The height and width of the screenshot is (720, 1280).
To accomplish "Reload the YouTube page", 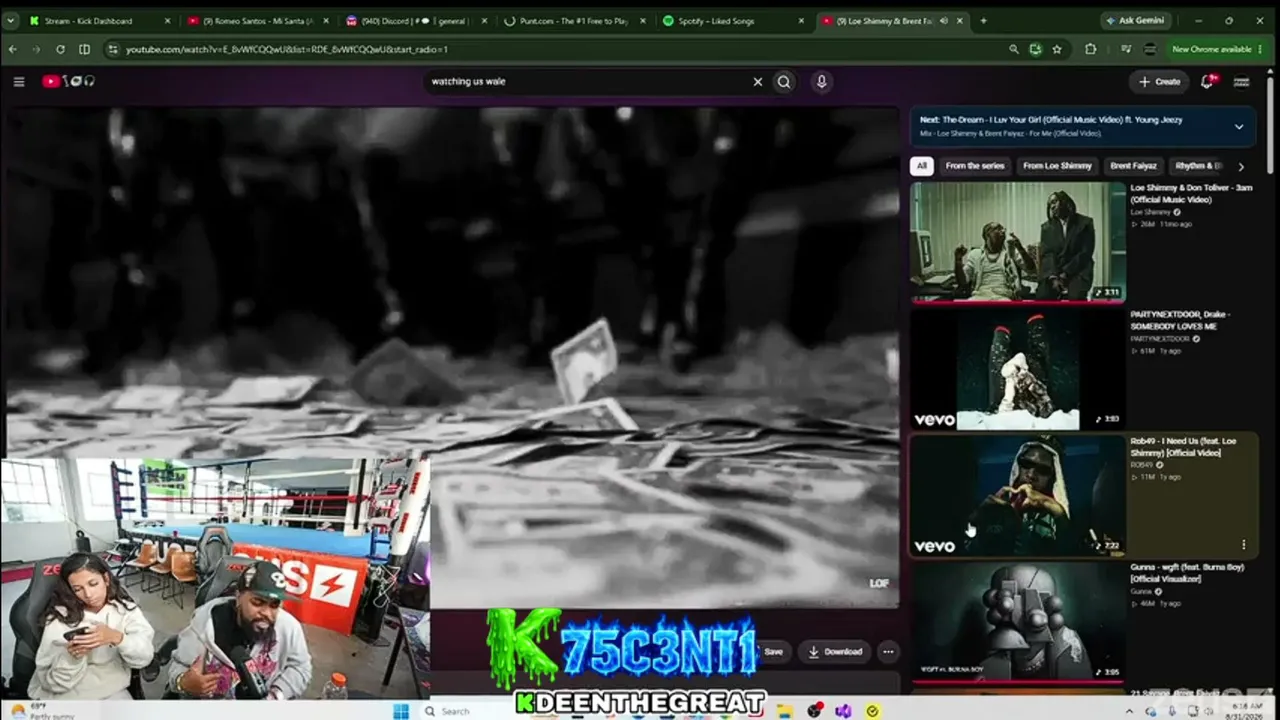I will pos(60,49).
